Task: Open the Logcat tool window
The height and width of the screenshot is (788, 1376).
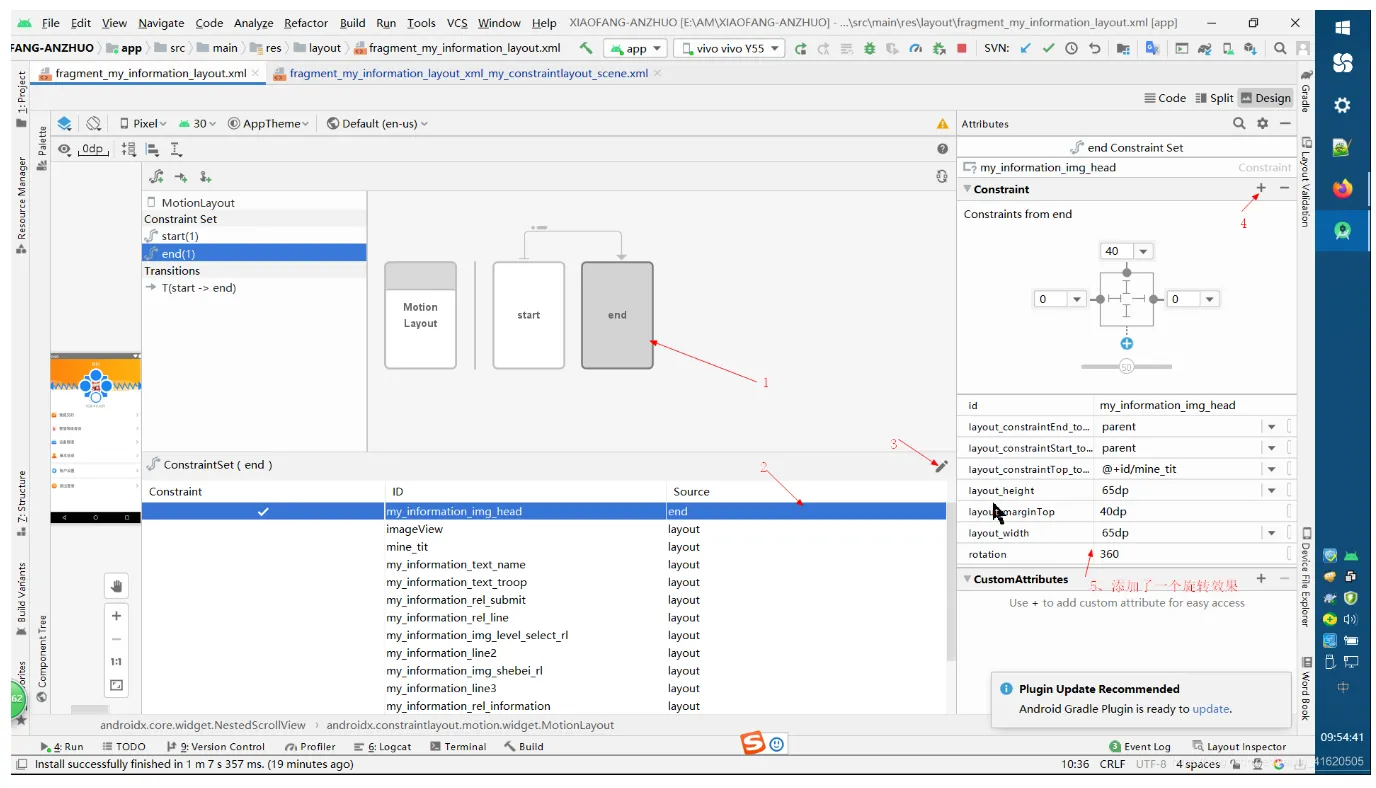Action: 383,746
